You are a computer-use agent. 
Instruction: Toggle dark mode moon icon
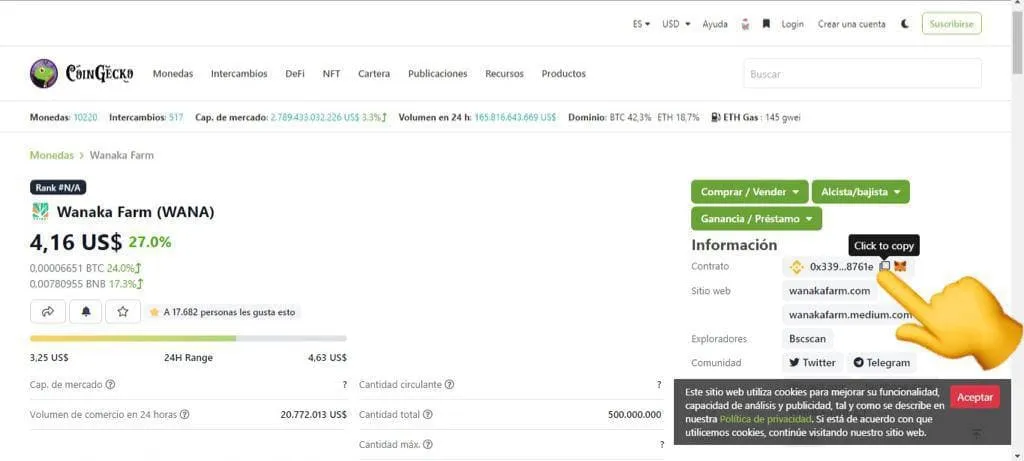pyautogui.click(x=904, y=24)
